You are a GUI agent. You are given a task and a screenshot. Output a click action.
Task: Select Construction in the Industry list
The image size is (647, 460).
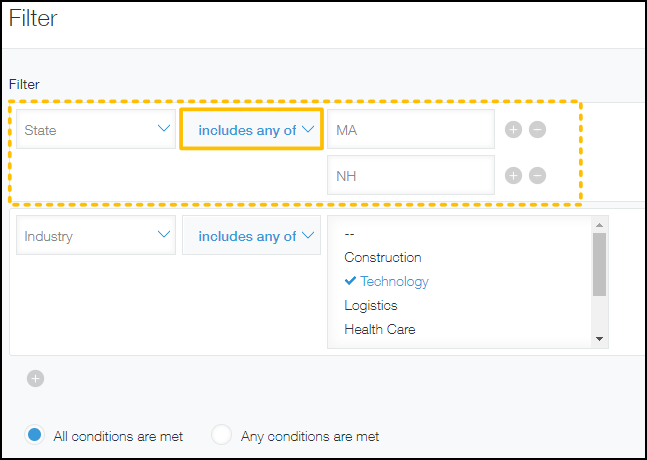383,257
